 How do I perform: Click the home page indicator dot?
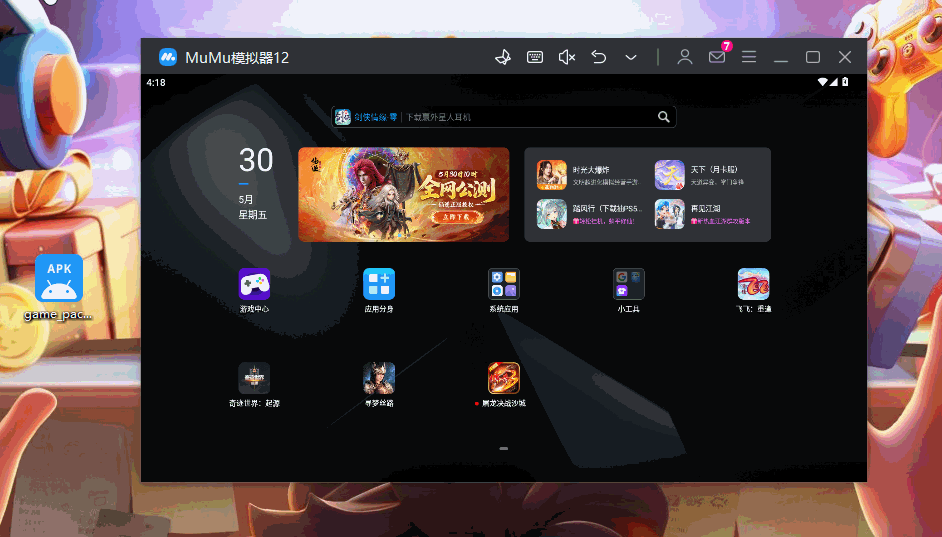click(503, 448)
